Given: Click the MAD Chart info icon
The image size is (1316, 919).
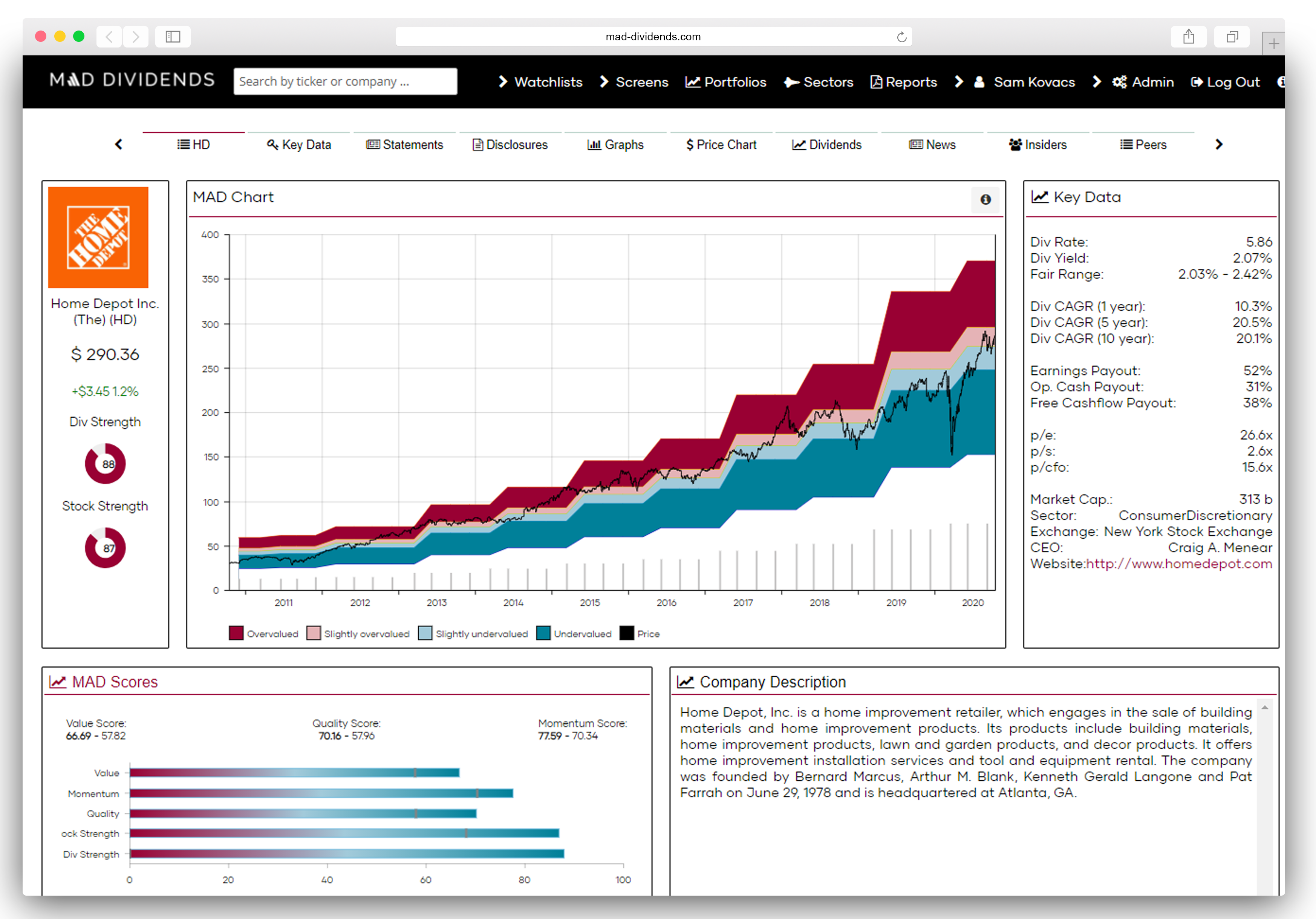Looking at the screenshot, I should [x=985, y=199].
